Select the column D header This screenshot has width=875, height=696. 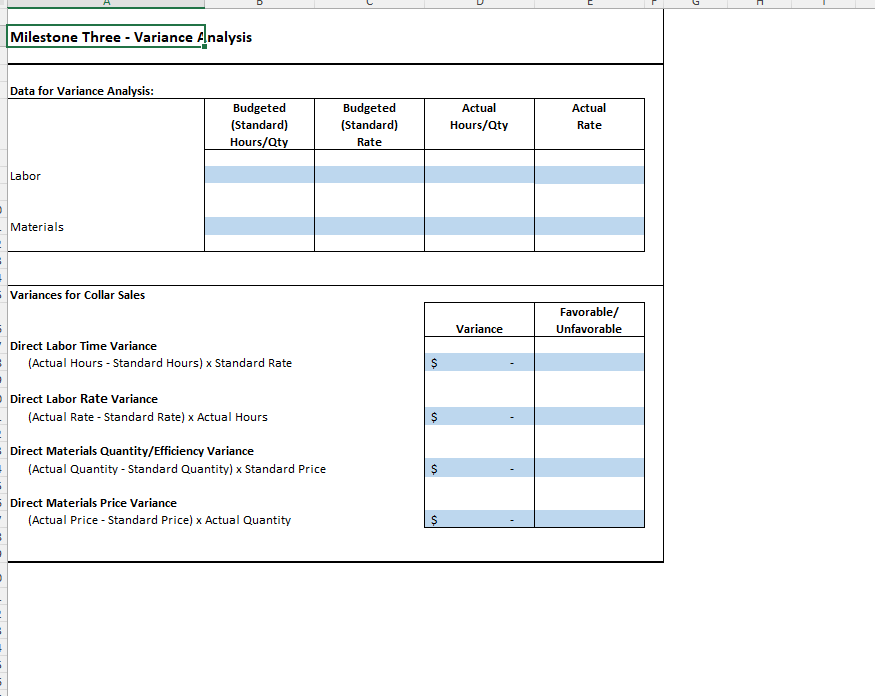(479, 5)
